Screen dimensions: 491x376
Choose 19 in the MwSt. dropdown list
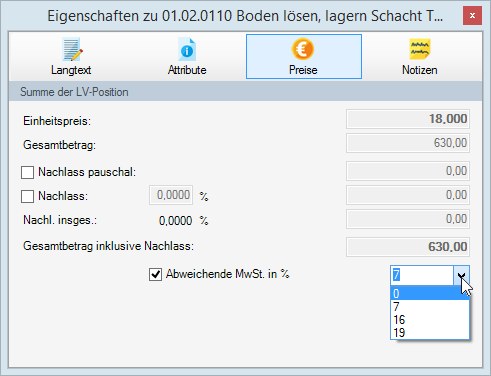click(430, 333)
